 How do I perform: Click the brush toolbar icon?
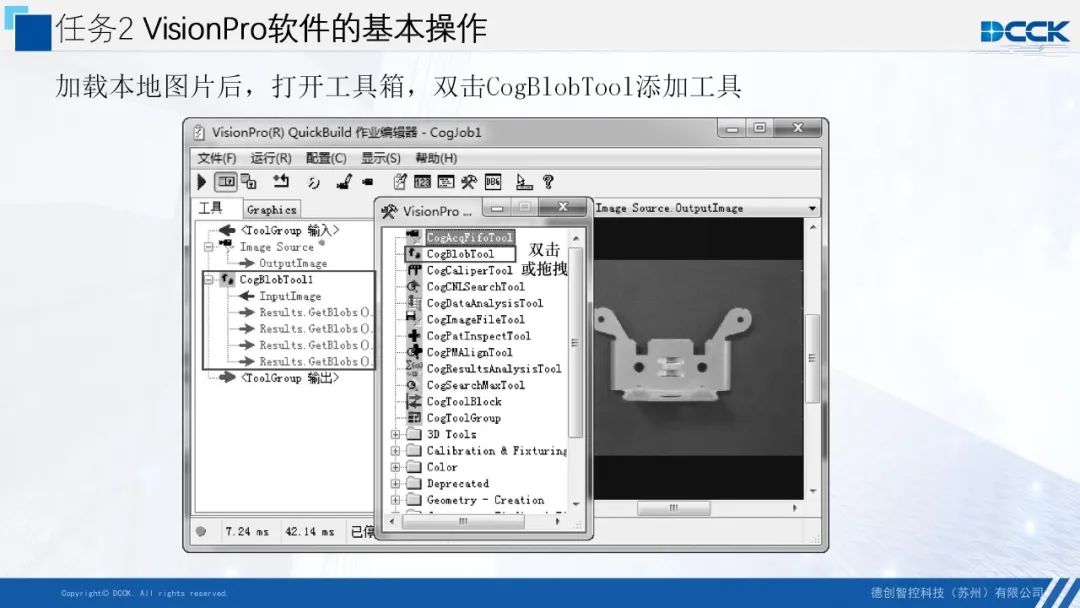pyautogui.click(x=343, y=181)
